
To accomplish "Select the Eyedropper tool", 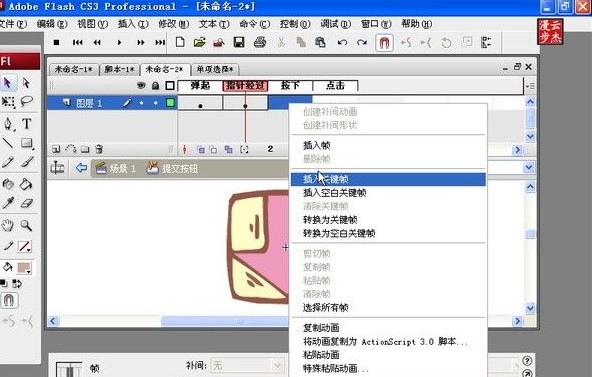I will pos(8,203).
